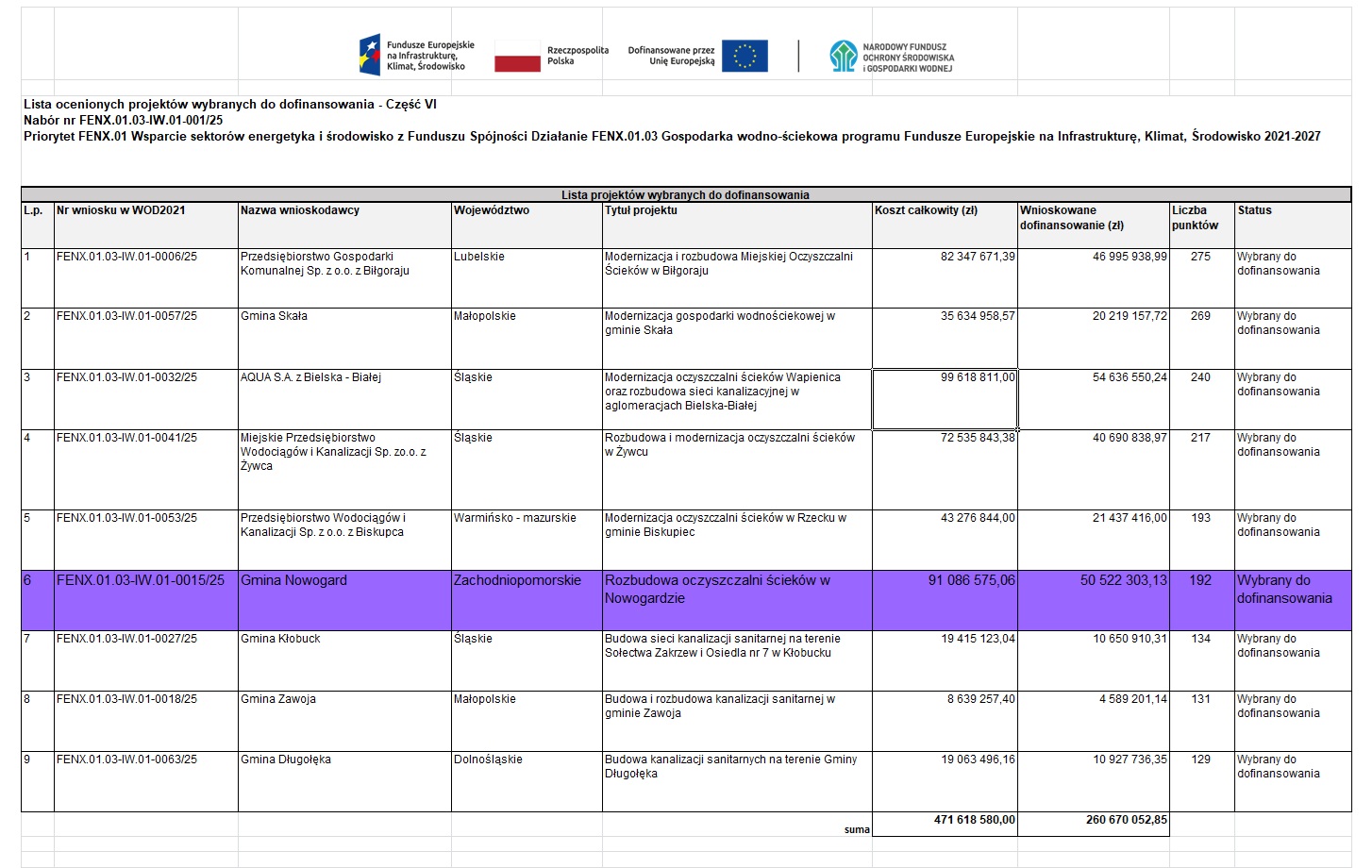The height and width of the screenshot is (868, 1372).
Task: Click the European Union flag emblem
Action: (745, 56)
